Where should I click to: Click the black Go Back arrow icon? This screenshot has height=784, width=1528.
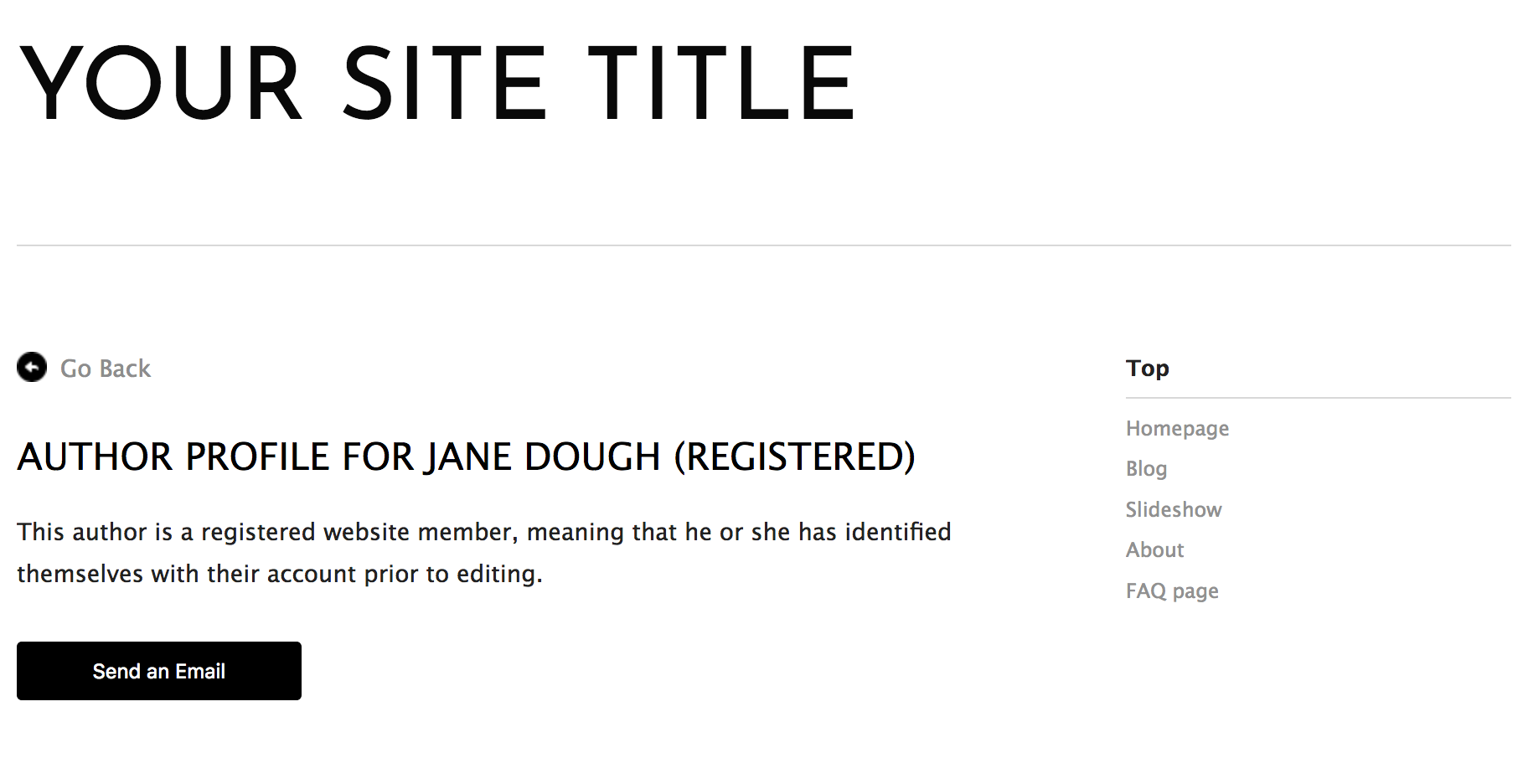[x=32, y=367]
